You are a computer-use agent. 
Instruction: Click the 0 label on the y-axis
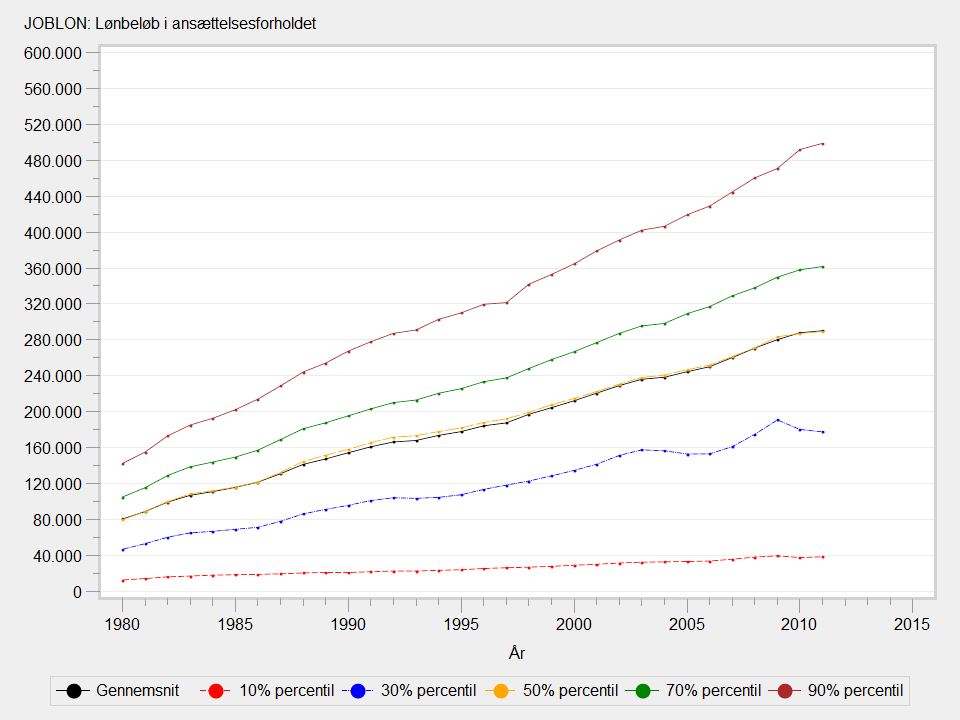tap(77, 592)
